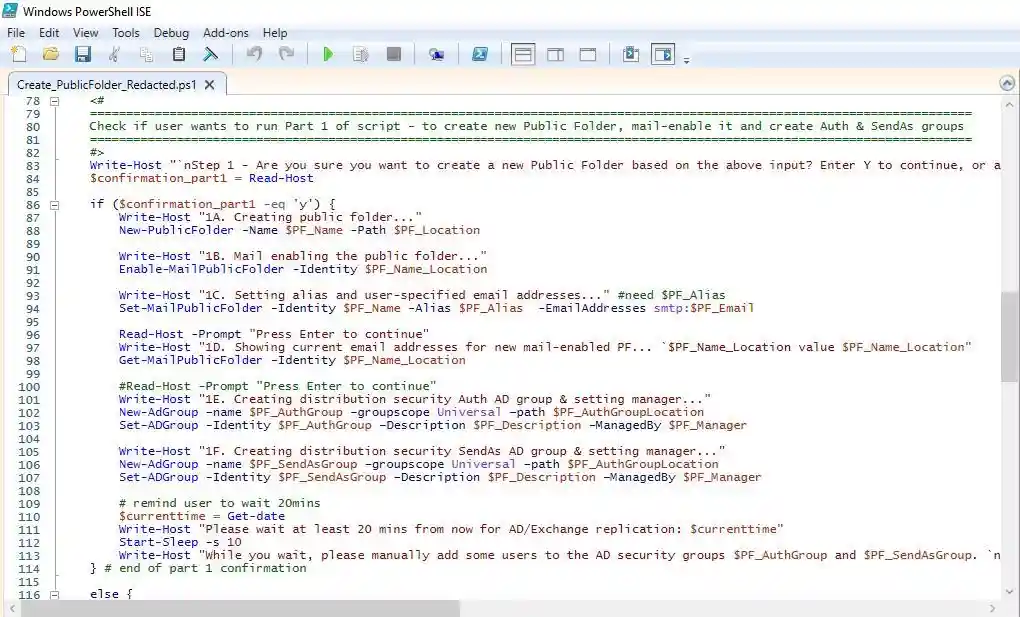
Task: Open the Edit menu
Action: point(49,33)
